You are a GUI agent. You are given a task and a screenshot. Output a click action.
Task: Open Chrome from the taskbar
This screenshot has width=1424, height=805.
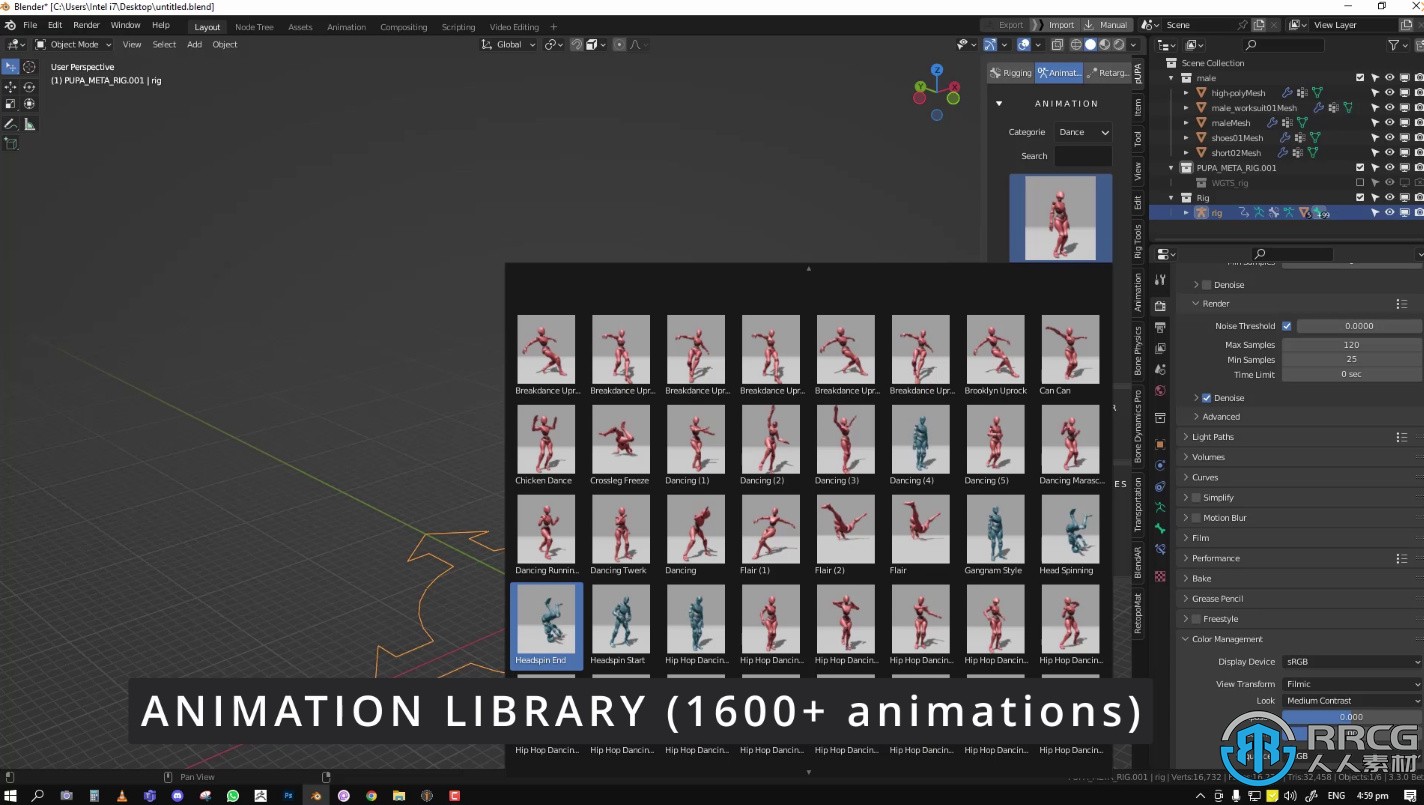click(x=371, y=796)
